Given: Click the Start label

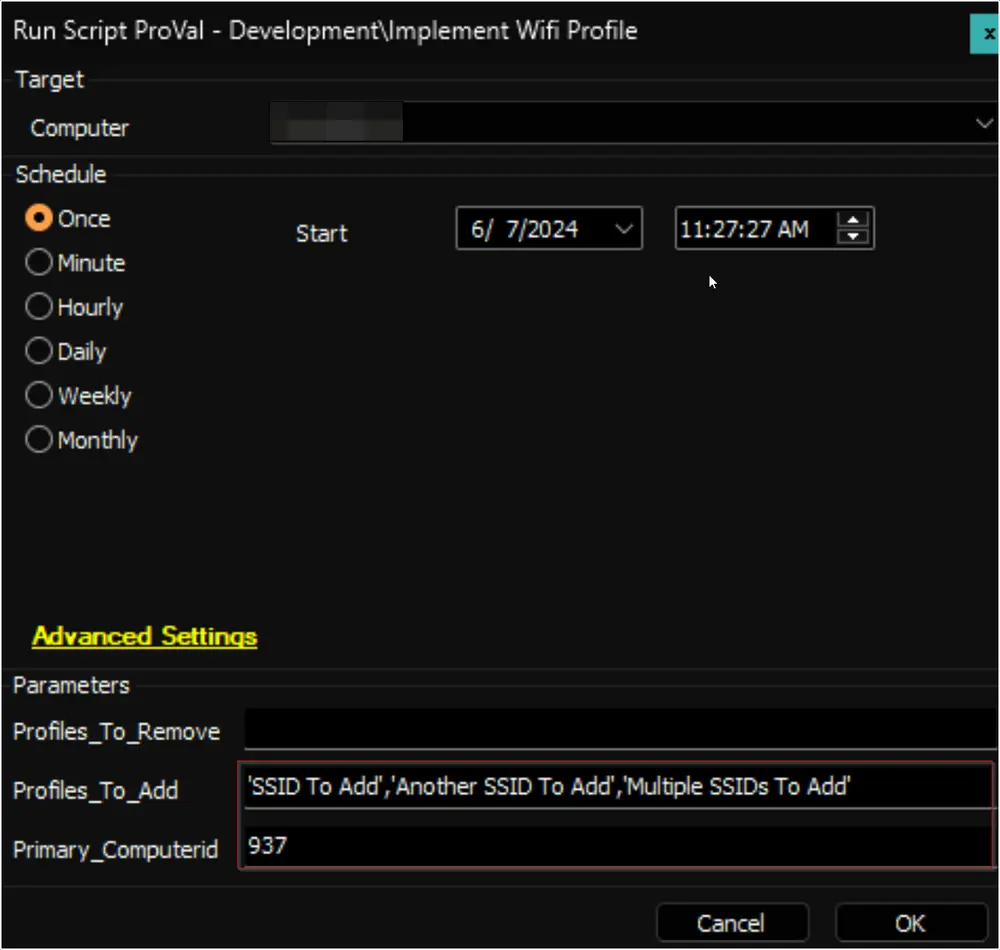Looking at the screenshot, I should [x=321, y=233].
